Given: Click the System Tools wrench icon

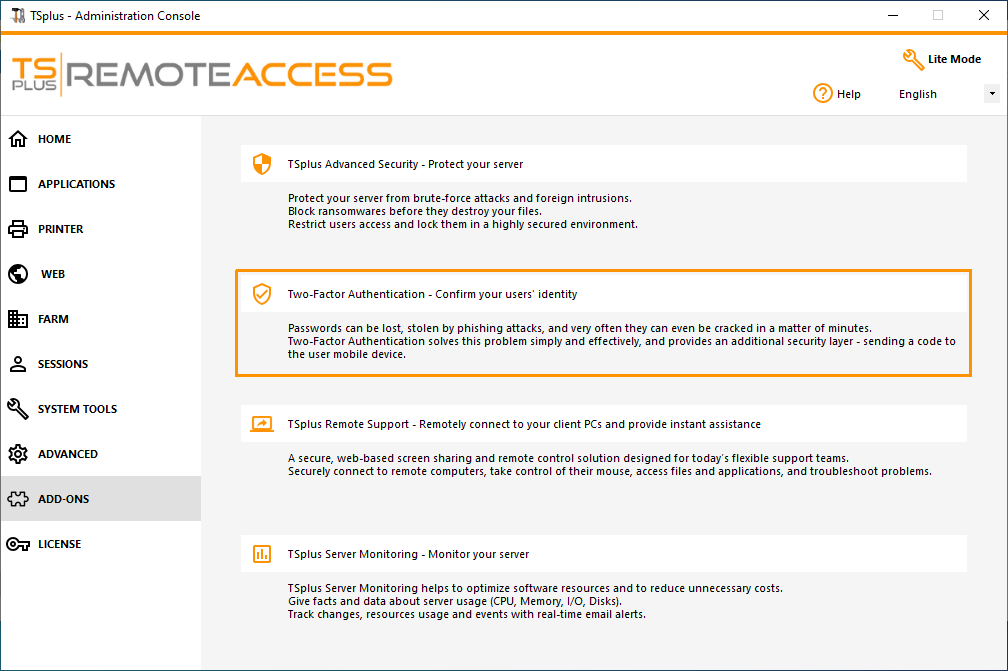Looking at the screenshot, I should click(x=16, y=408).
